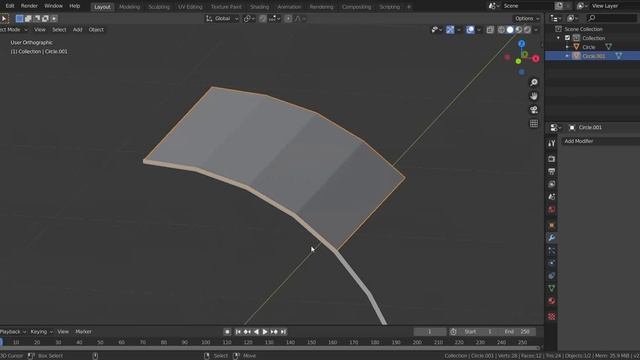The height and width of the screenshot is (360, 640).
Task: Open the Global transform orientation dropdown
Action: click(222, 18)
